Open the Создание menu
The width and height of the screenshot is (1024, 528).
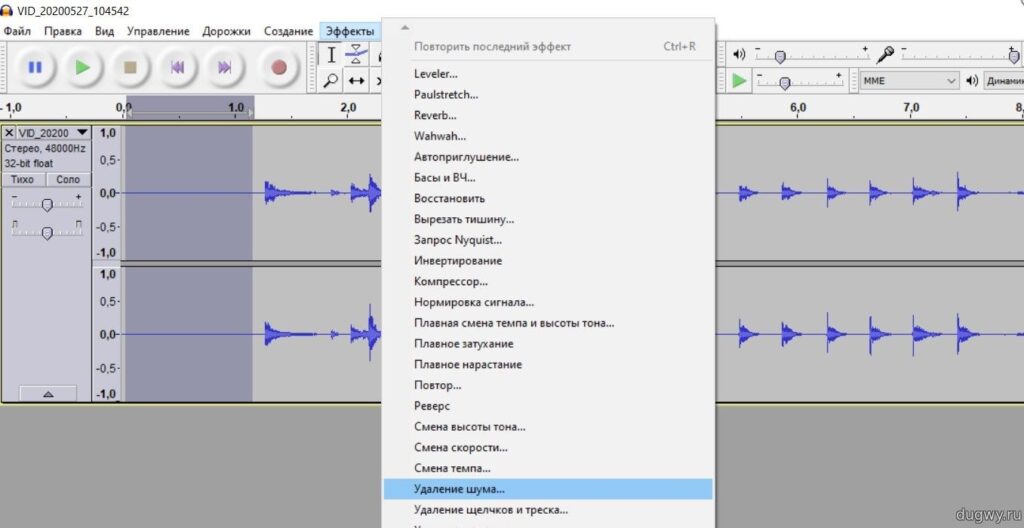tap(289, 31)
